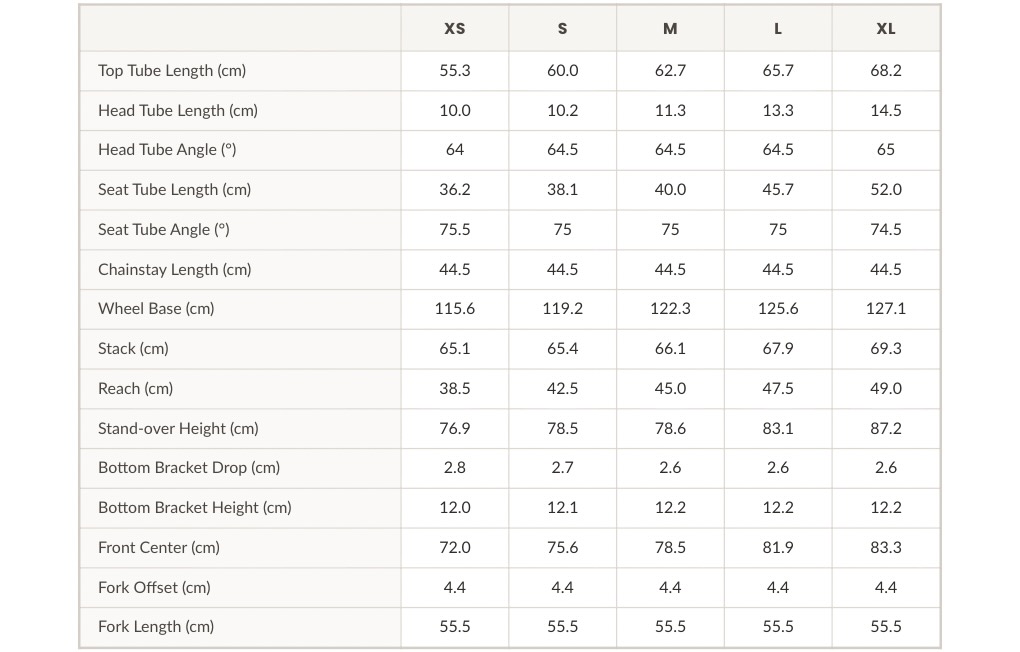Select the XS size column header
This screenshot has height=652, width=1020.
[x=455, y=29]
